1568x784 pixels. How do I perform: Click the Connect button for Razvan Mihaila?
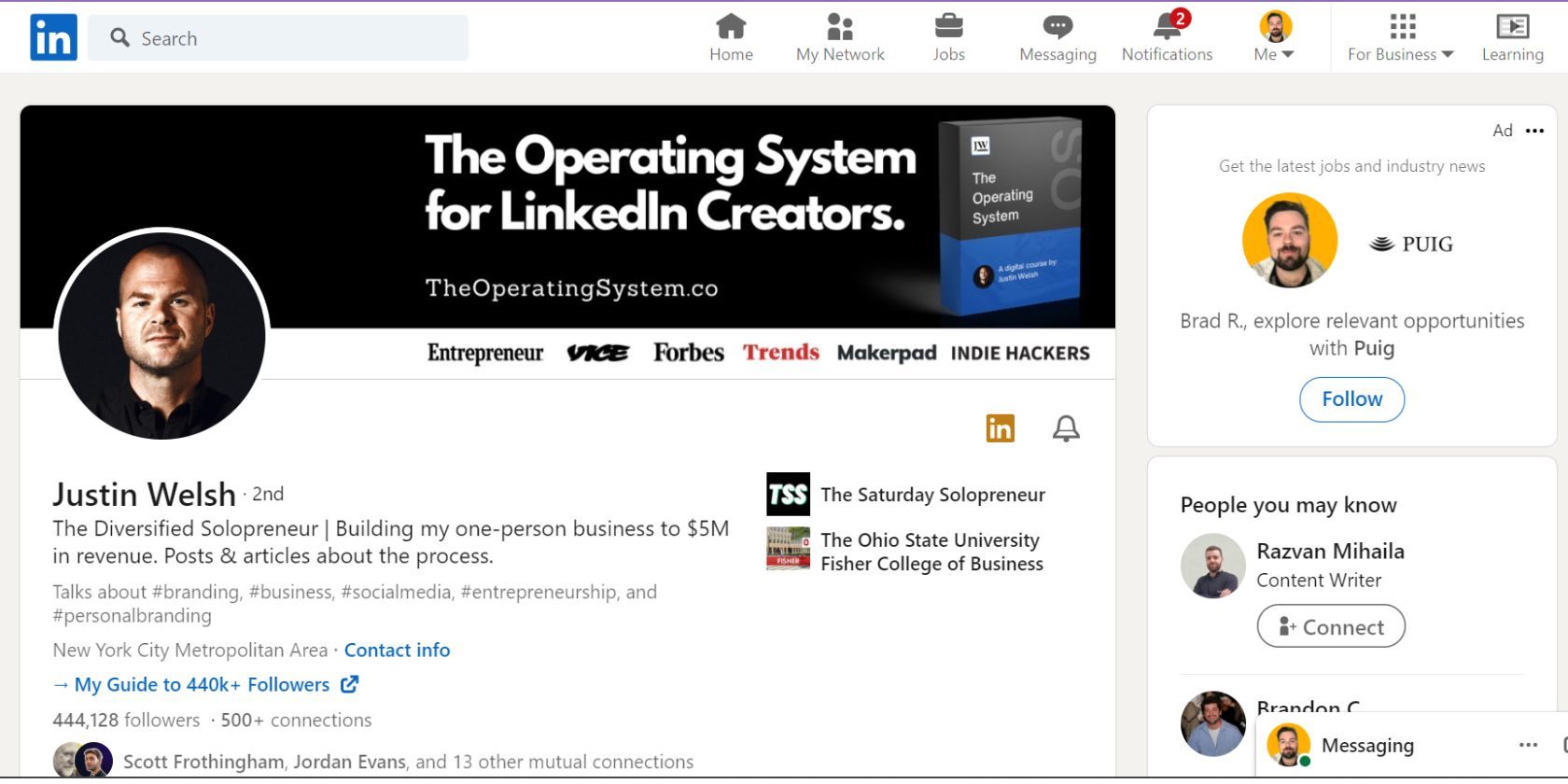(1331, 626)
